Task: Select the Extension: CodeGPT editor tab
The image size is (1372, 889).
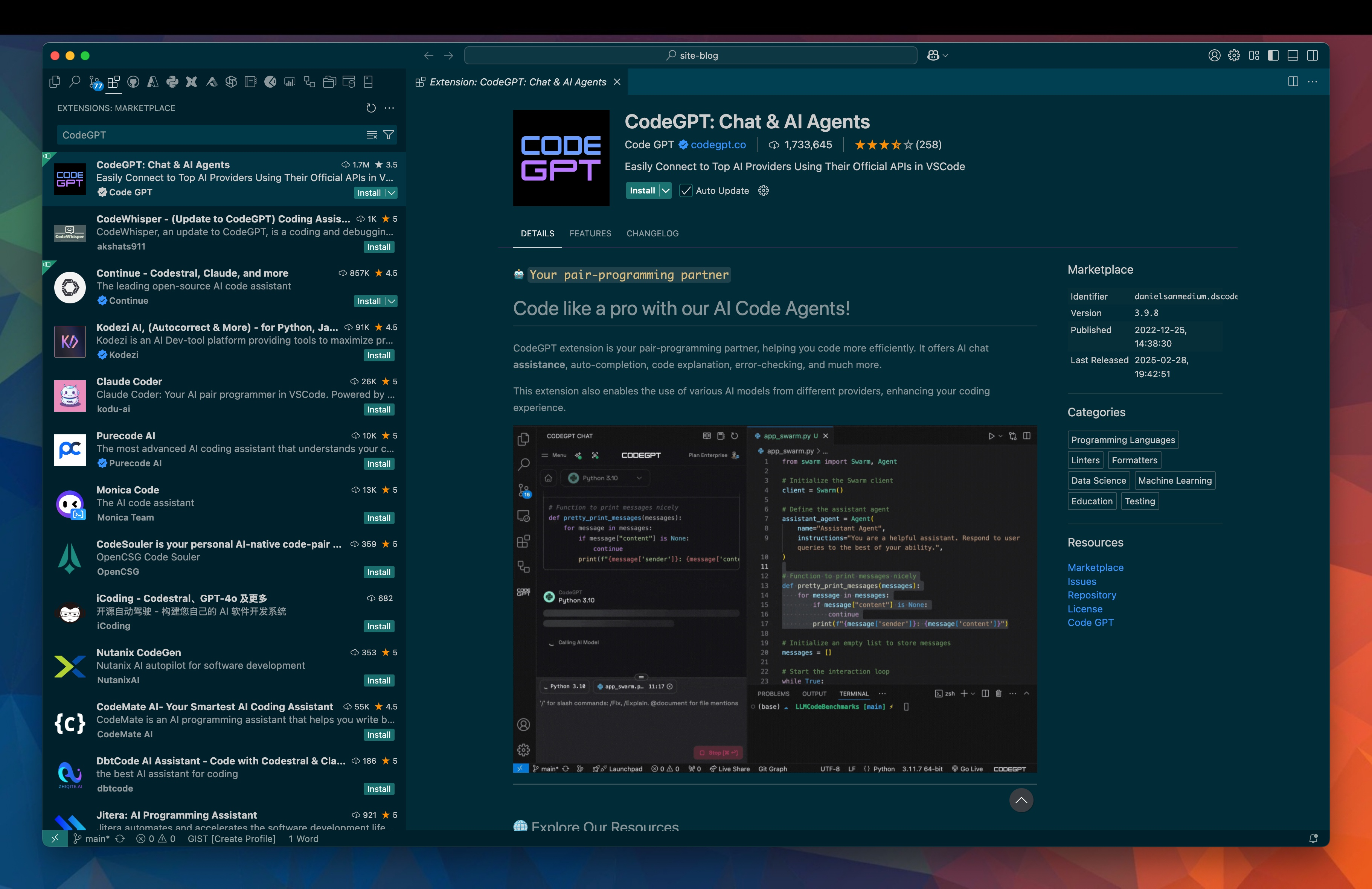Action: tap(518, 82)
